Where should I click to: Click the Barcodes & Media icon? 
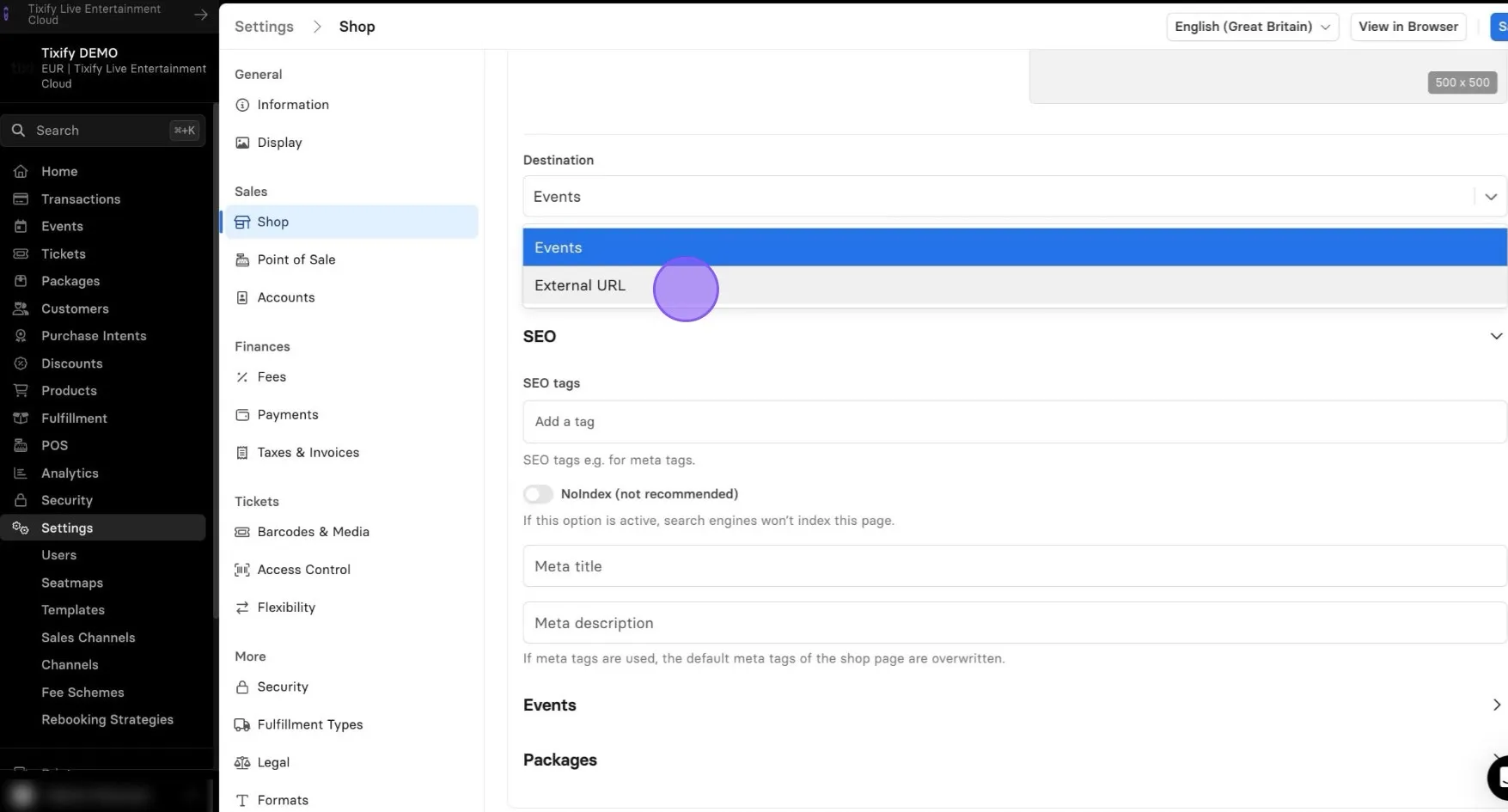[242, 532]
